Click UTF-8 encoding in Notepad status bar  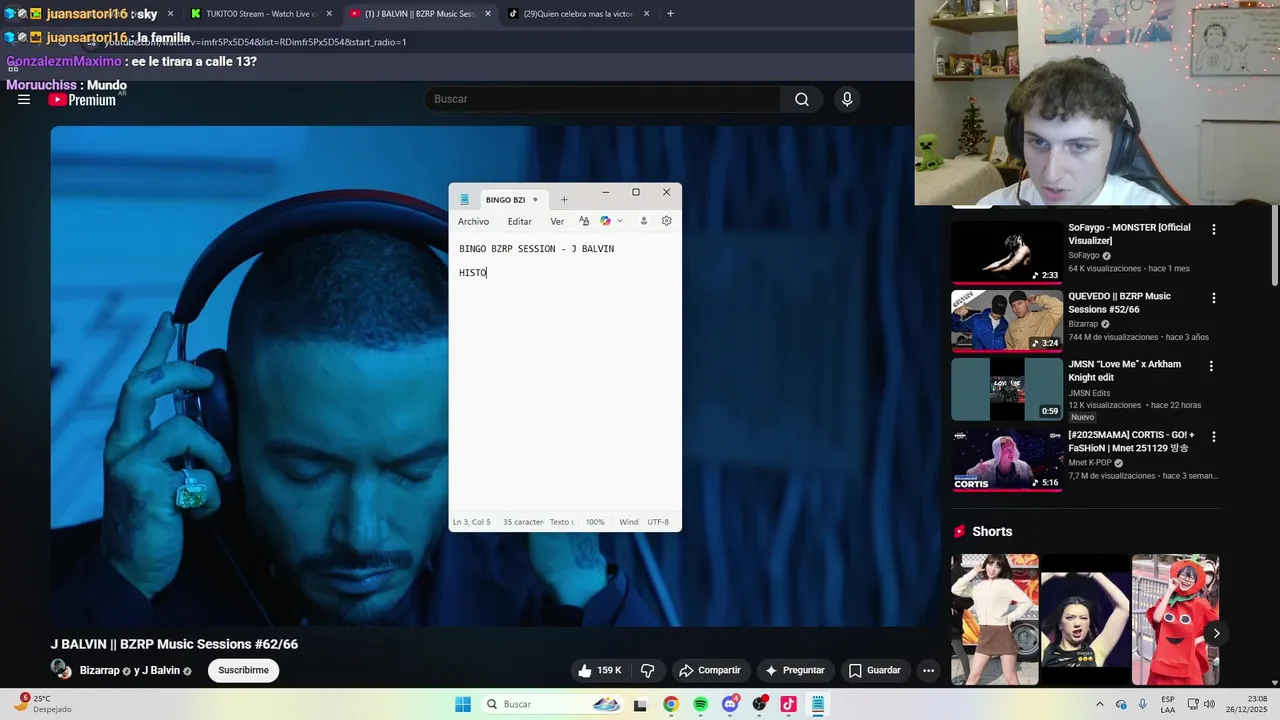pos(658,522)
